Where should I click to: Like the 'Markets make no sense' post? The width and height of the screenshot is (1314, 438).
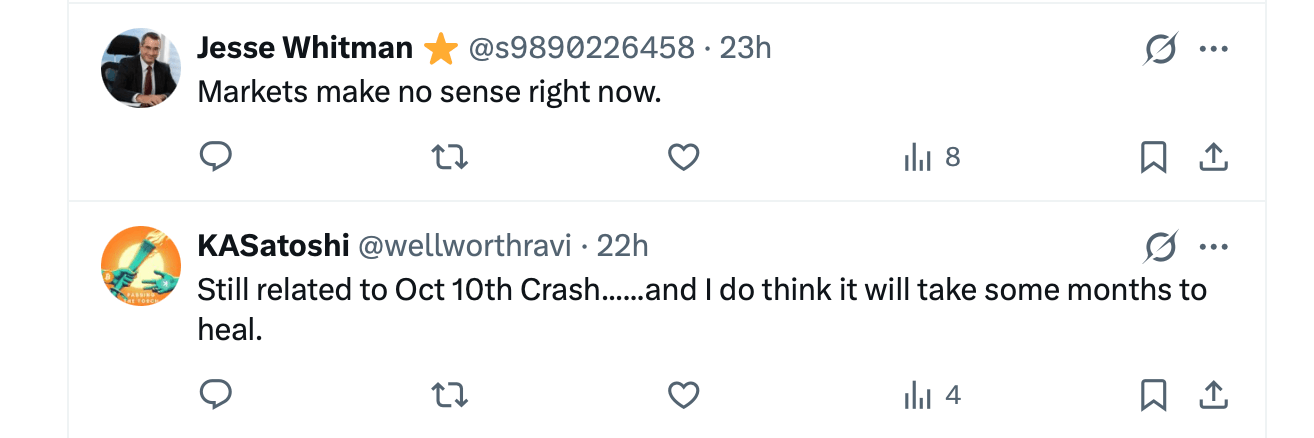(x=683, y=157)
